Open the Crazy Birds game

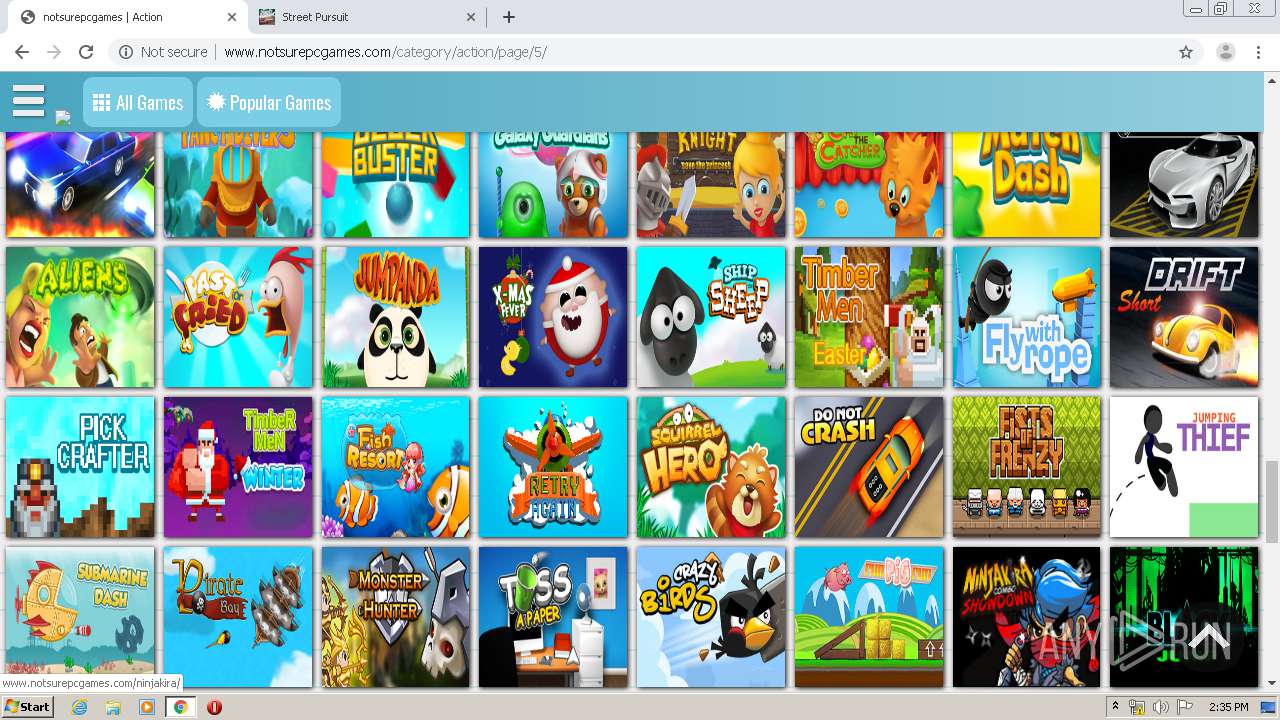711,617
